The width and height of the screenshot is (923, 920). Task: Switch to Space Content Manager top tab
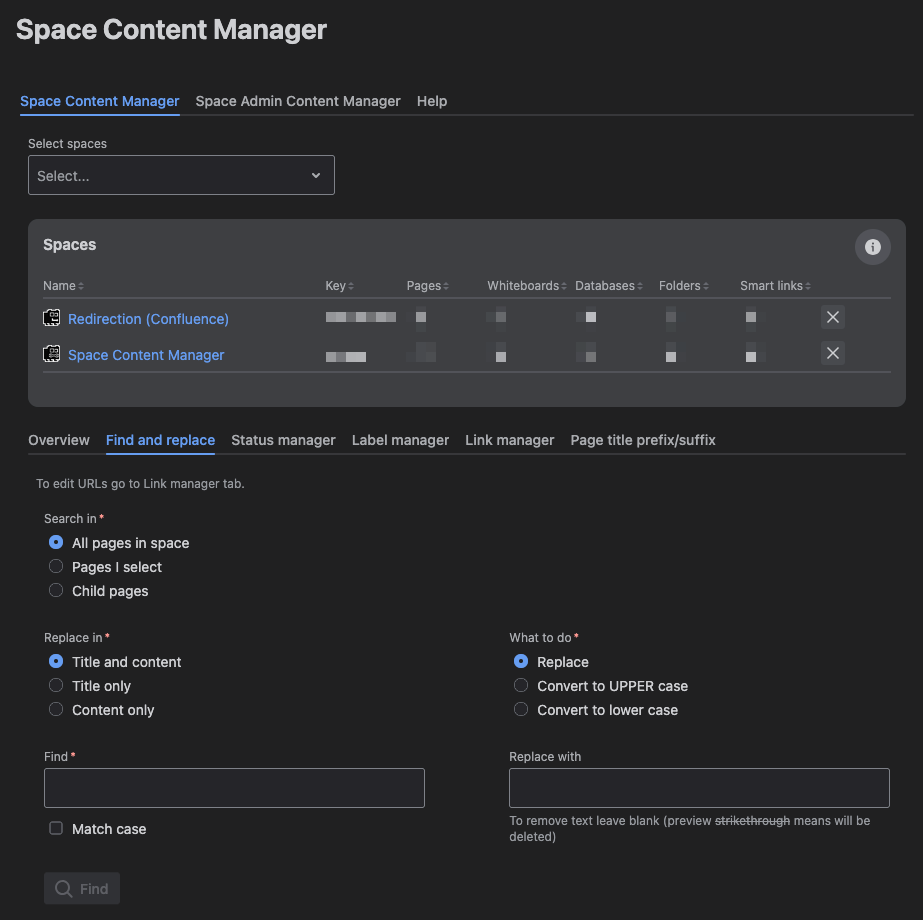point(99,101)
